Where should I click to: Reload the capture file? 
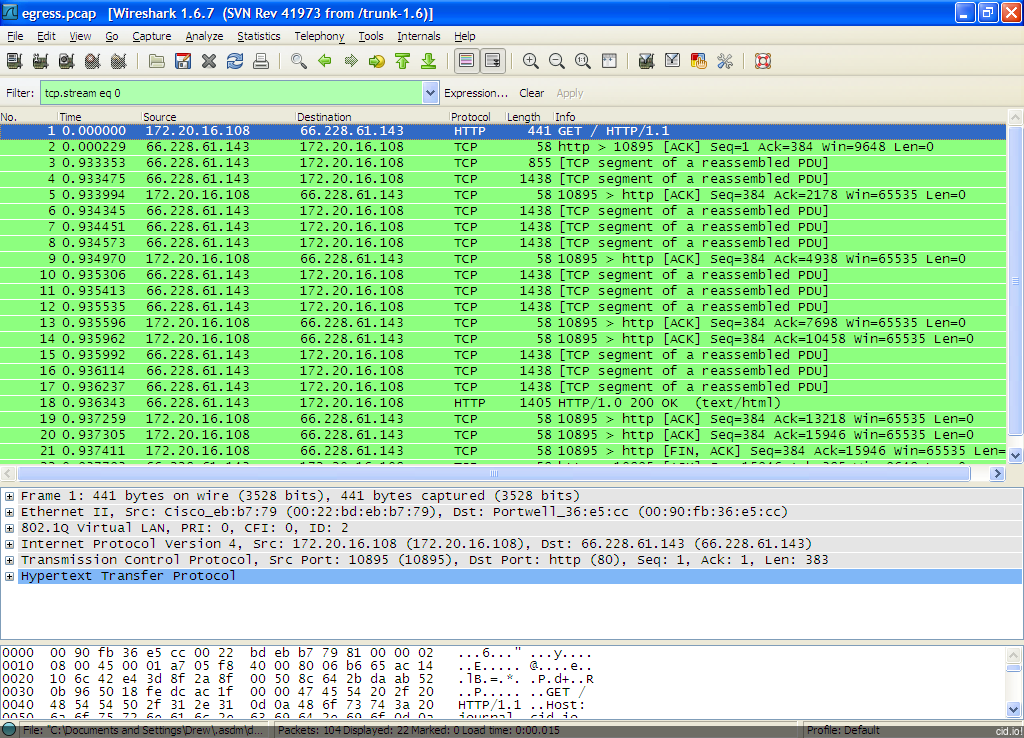pyautogui.click(x=235, y=61)
